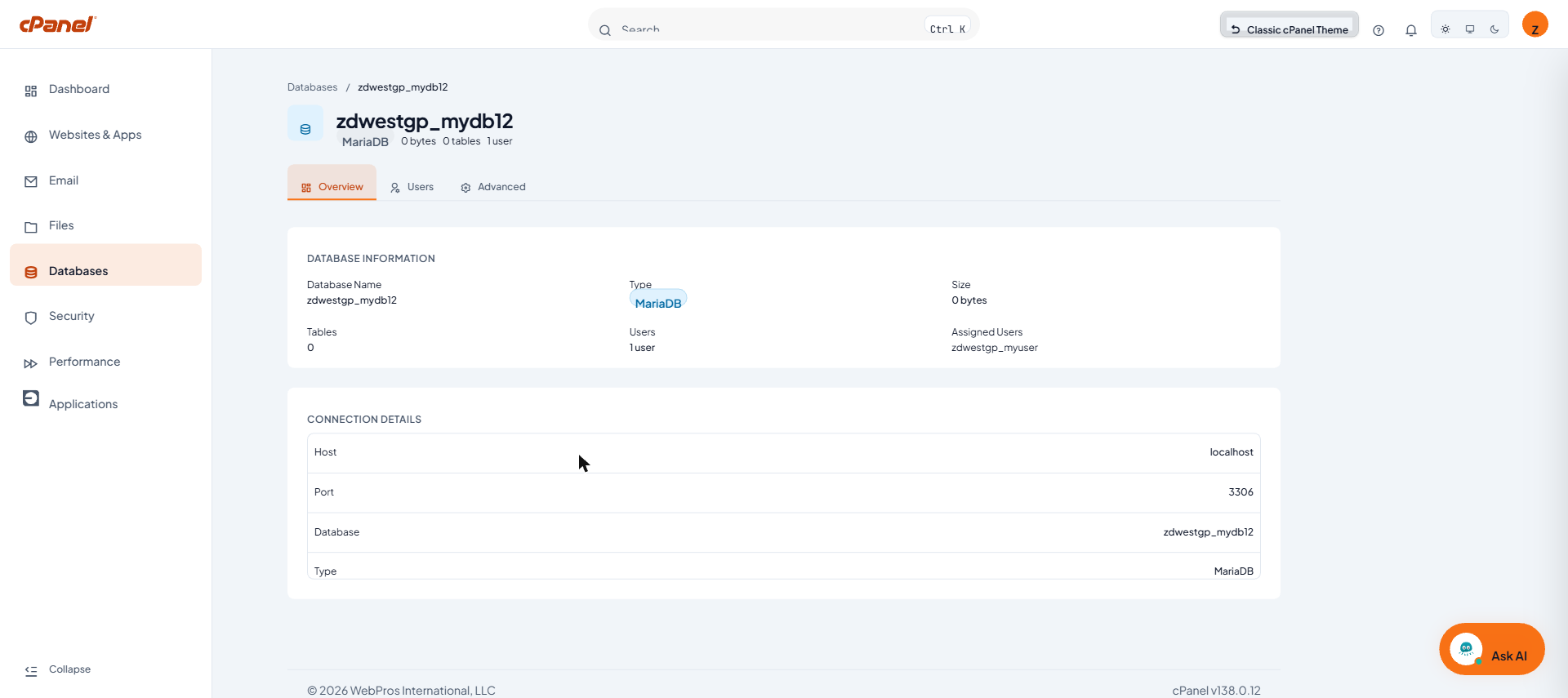Collapse the sidebar
1568x698 pixels.
[x=58, y=669]
